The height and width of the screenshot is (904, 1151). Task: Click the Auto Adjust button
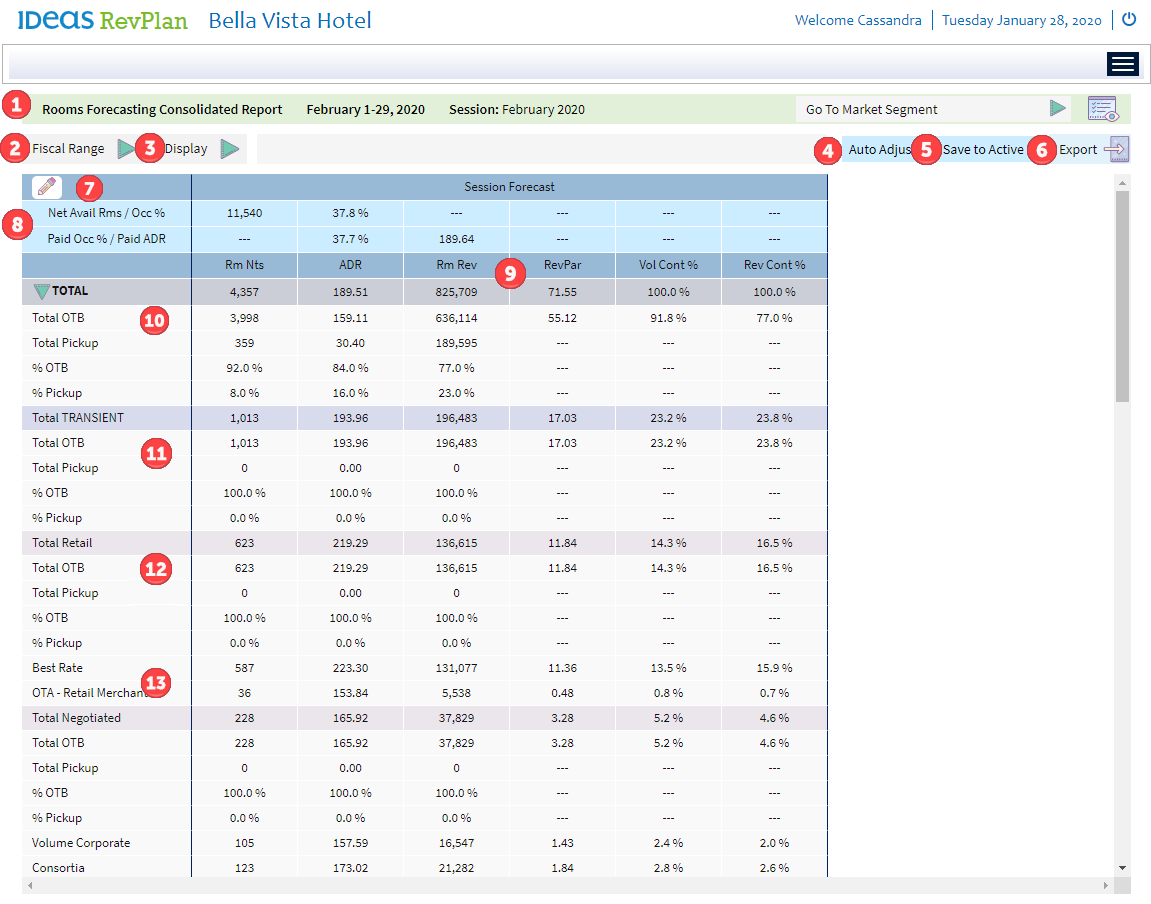(x=878, y=150)
